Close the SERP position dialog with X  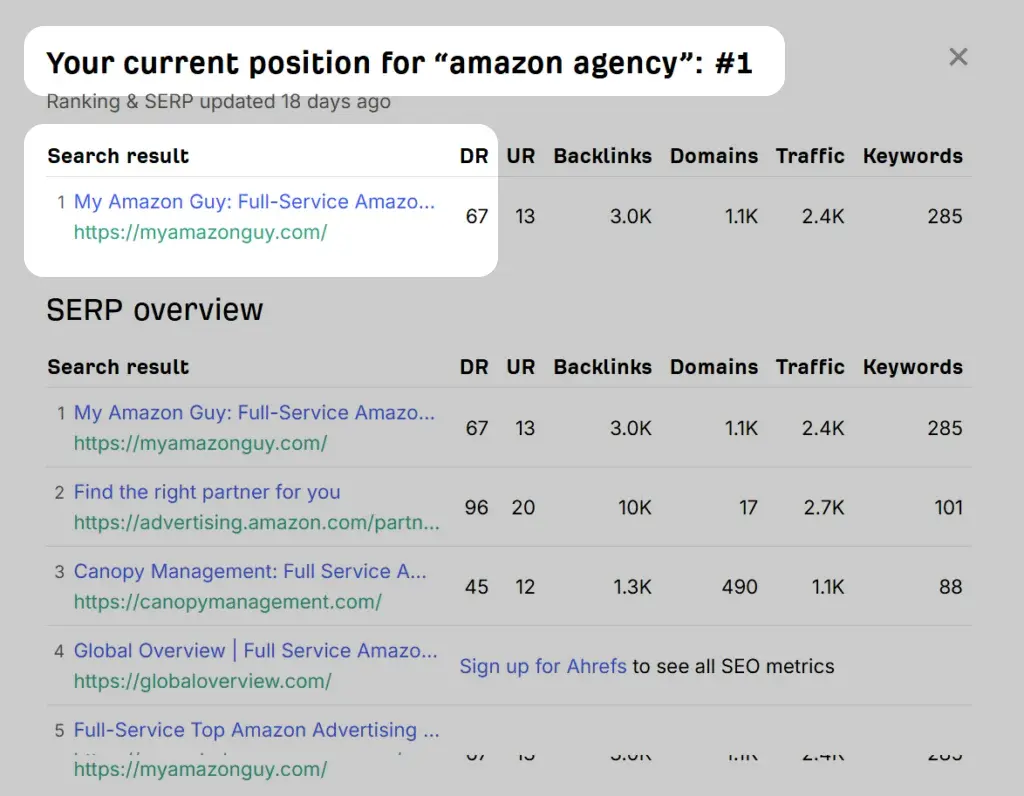click(958, 57)
